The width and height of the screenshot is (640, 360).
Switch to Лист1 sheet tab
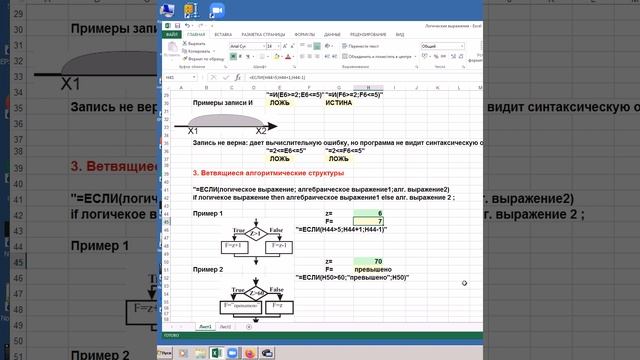[x=205, y=327]
